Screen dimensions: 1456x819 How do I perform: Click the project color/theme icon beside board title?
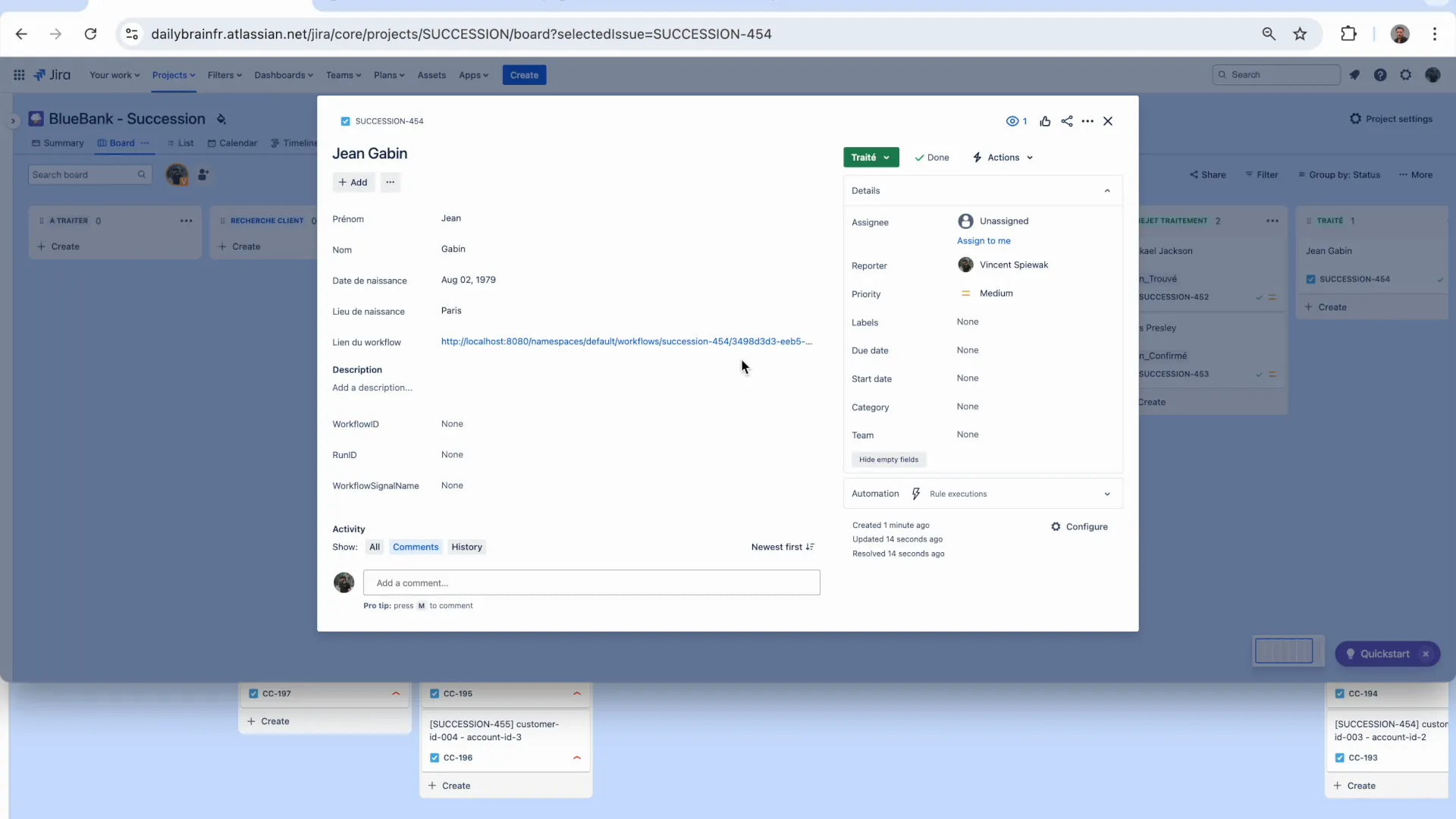click(221, 119)
